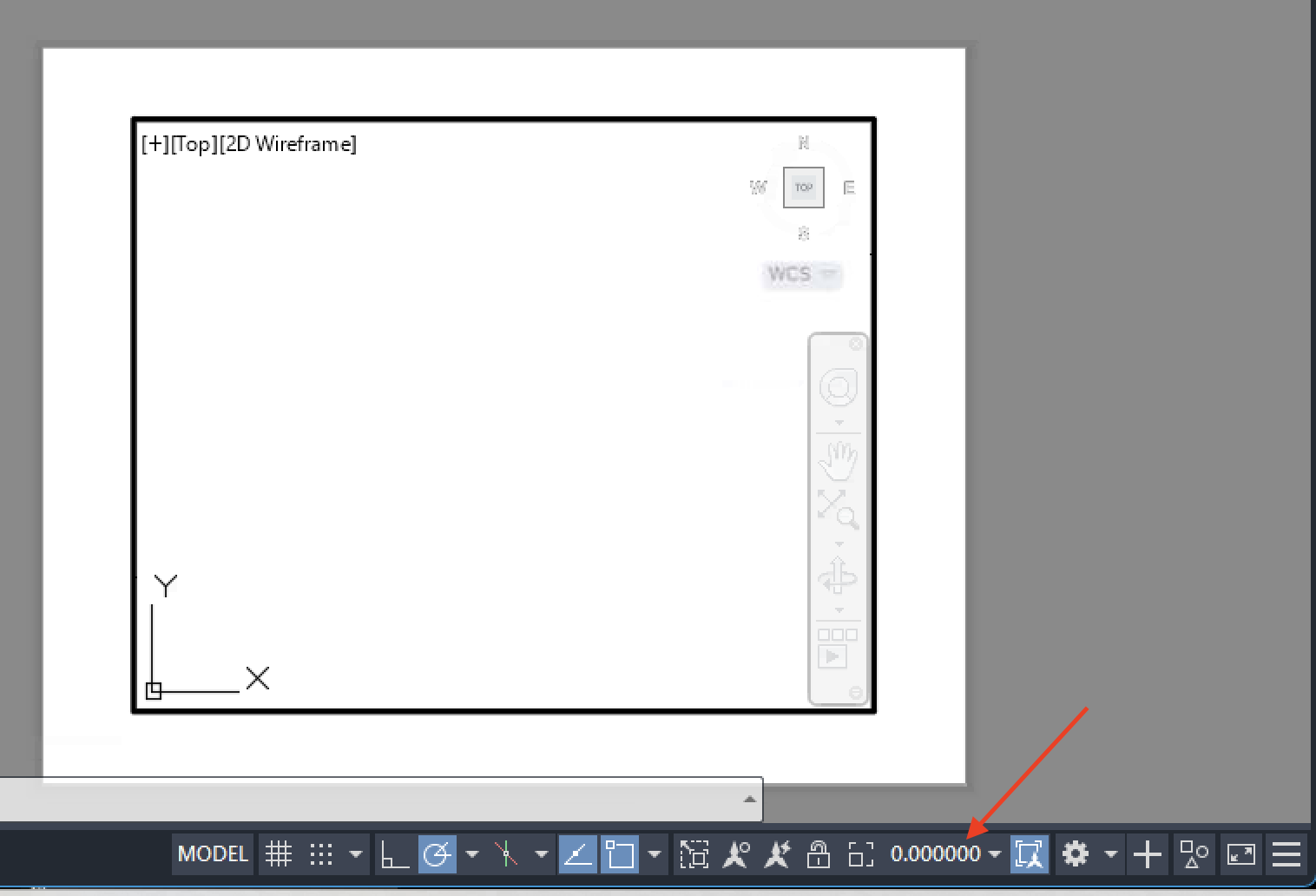Click the TOP face of the ViewCube
The width and height of the screenshot is (1316, 896).
click(803, 187)
